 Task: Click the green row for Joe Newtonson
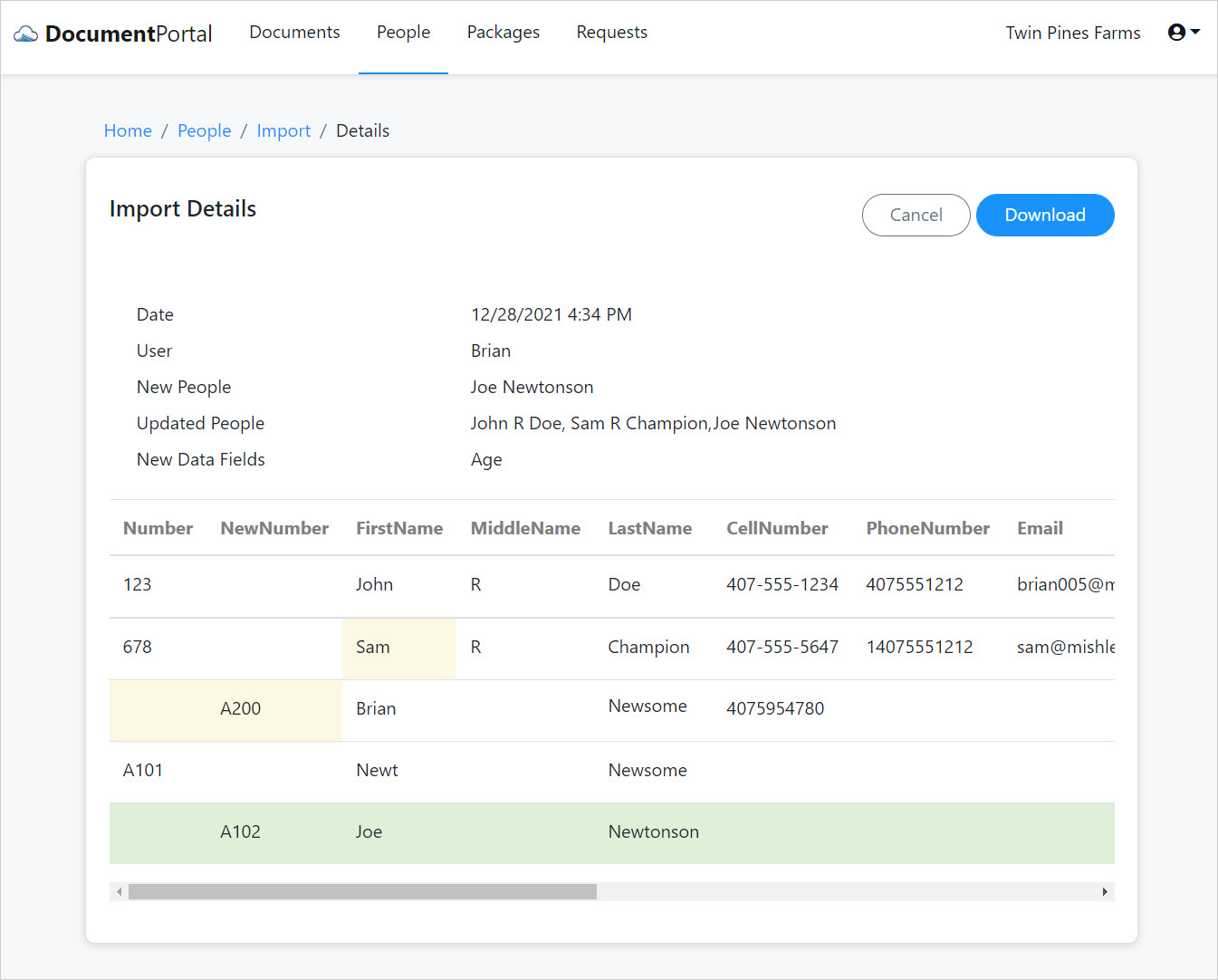[611, 832]
